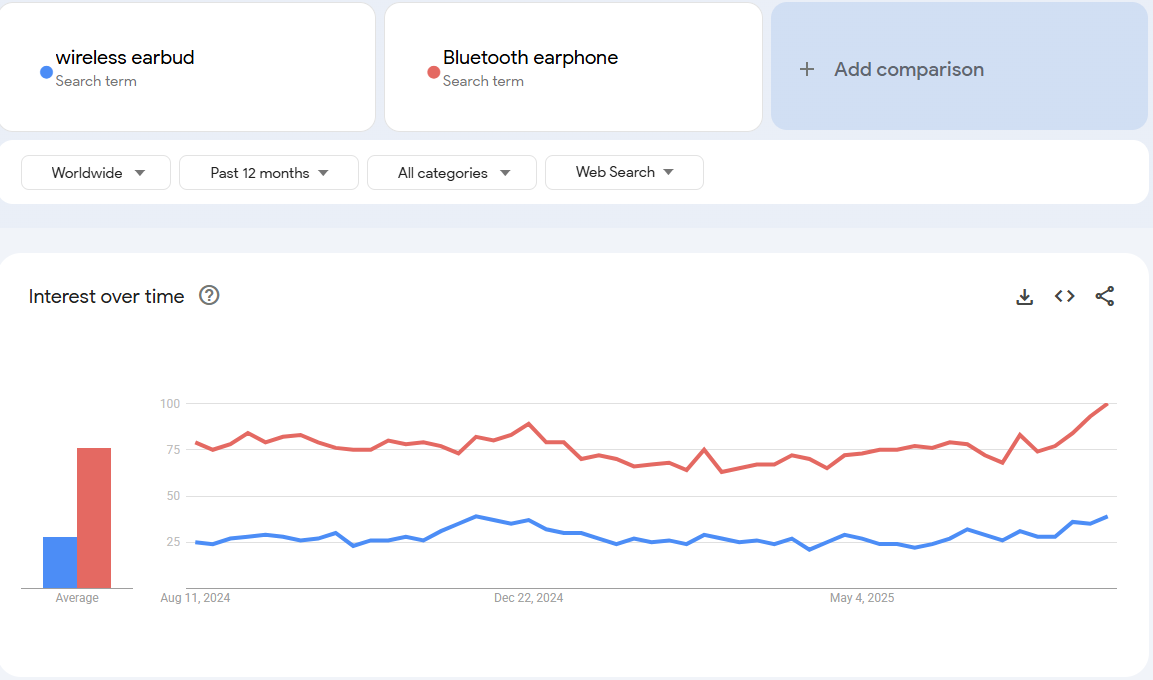Select the Bluetooth earphone search term card
The width and height of the screenshot is (1153, 680).
click(x=573, y=66)
